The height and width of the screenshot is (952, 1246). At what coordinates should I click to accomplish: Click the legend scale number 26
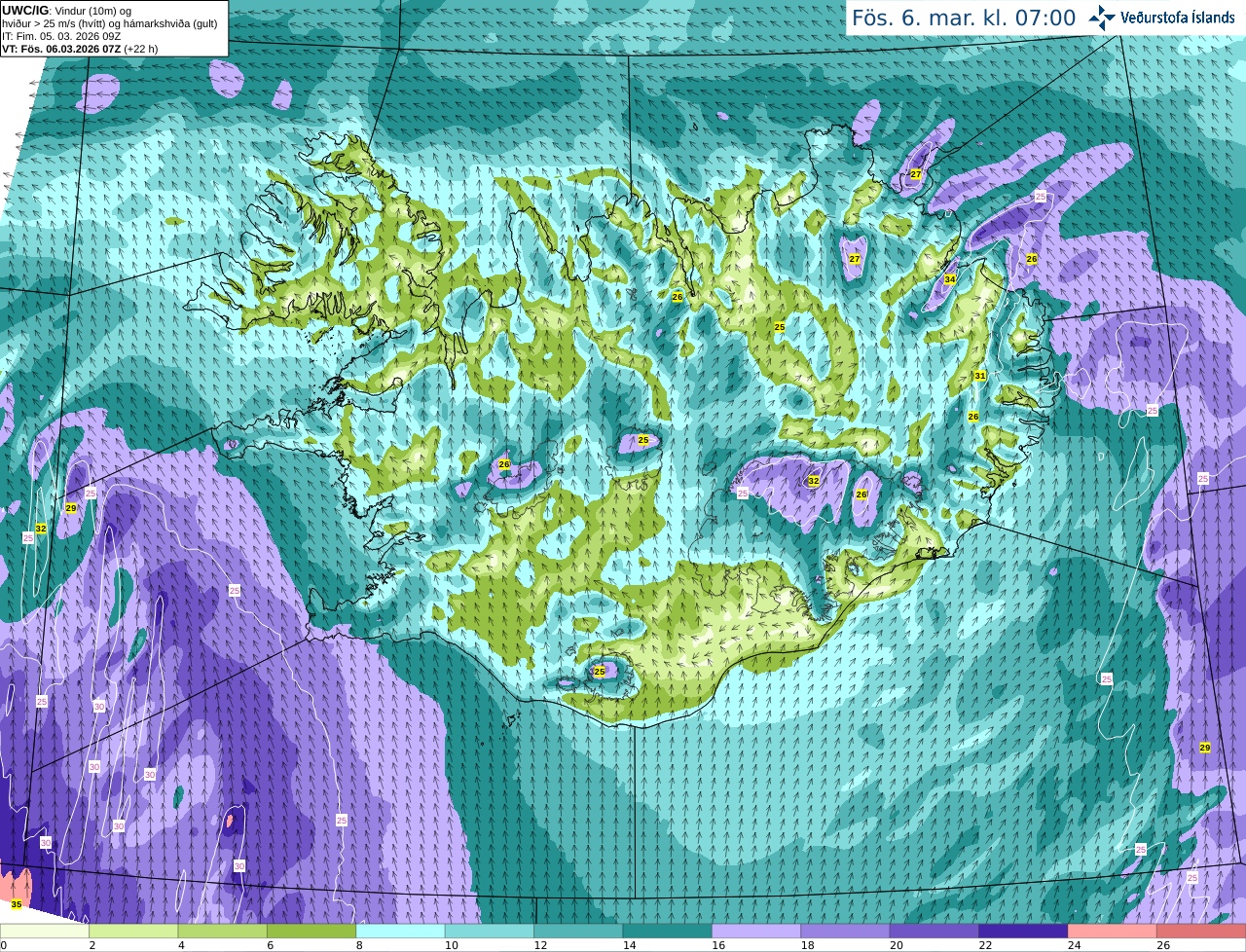(x=1162, y=945)
